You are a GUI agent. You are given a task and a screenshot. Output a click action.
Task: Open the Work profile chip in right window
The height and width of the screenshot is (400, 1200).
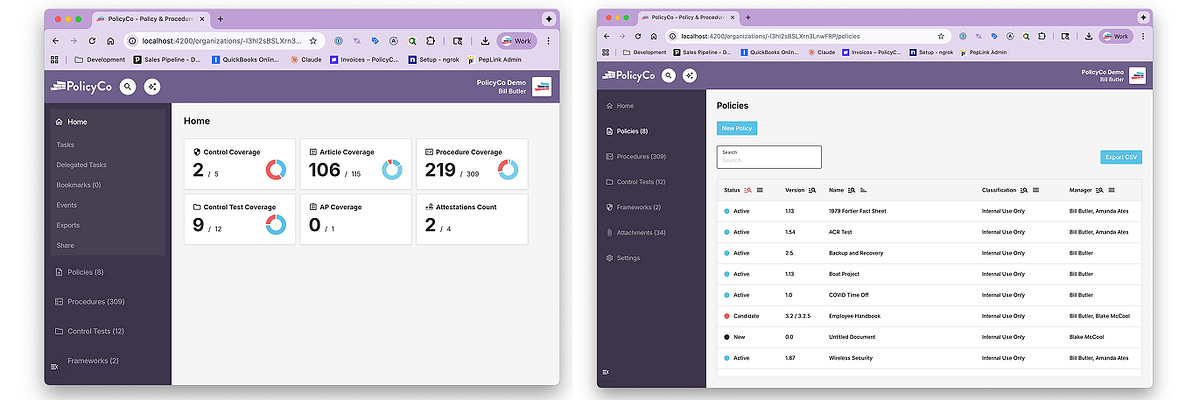click(x=1116, y=36)
